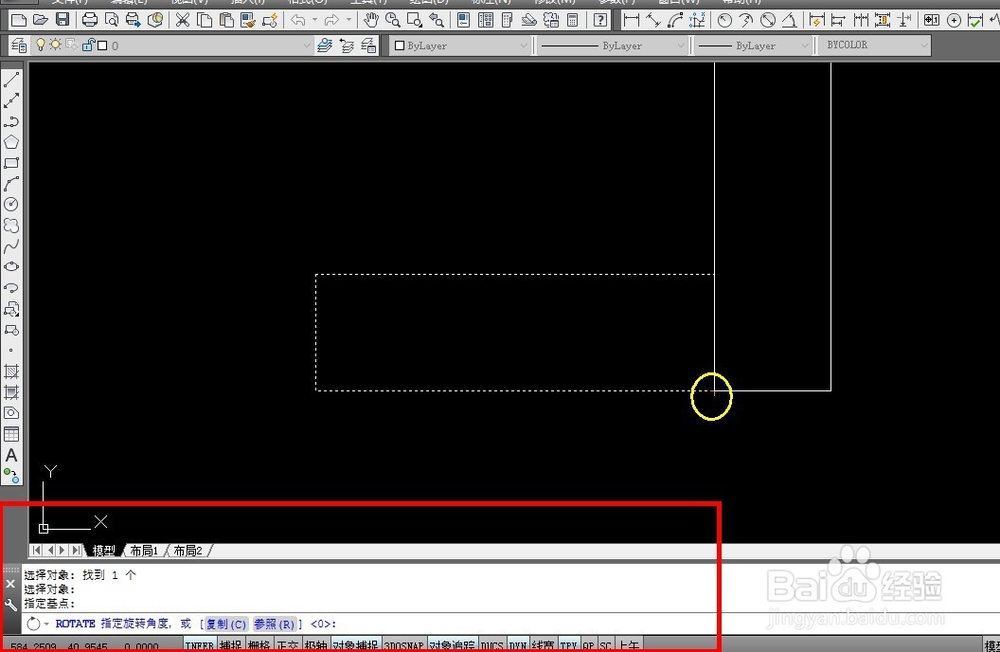Select the Zoom Realtime magnifier icon

tap(393, 20)
